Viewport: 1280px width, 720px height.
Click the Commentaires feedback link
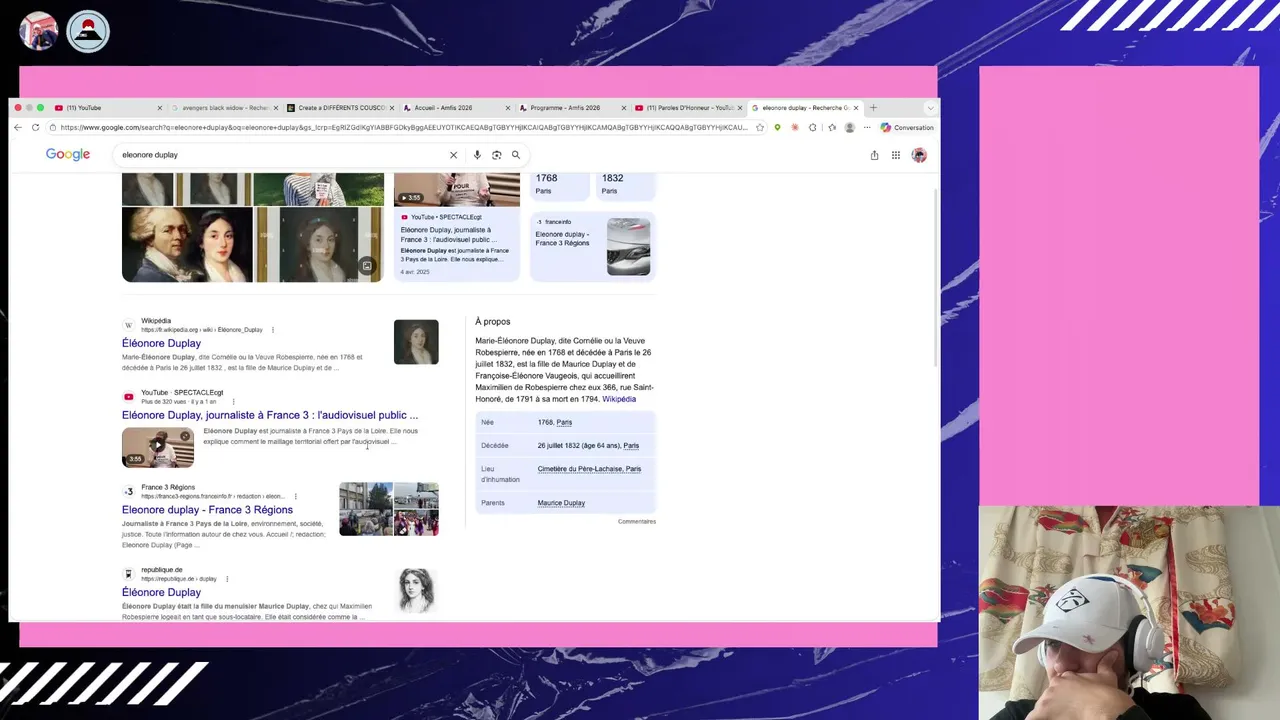click(637, 521)
